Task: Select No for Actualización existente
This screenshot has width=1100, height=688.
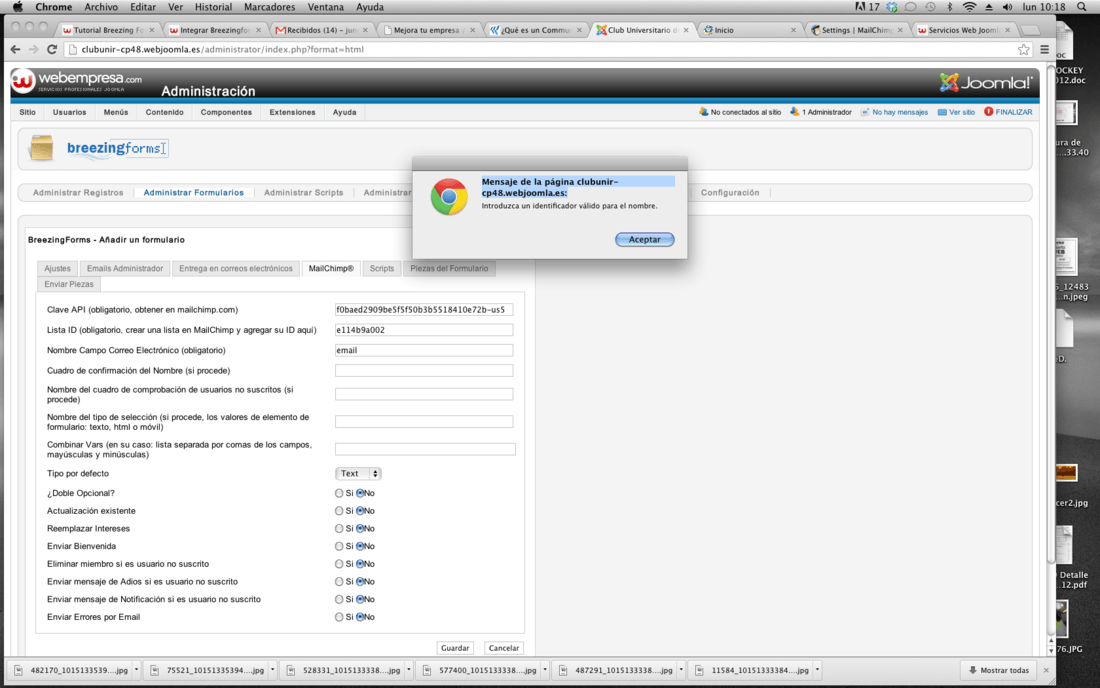Action: coord(360,511)
